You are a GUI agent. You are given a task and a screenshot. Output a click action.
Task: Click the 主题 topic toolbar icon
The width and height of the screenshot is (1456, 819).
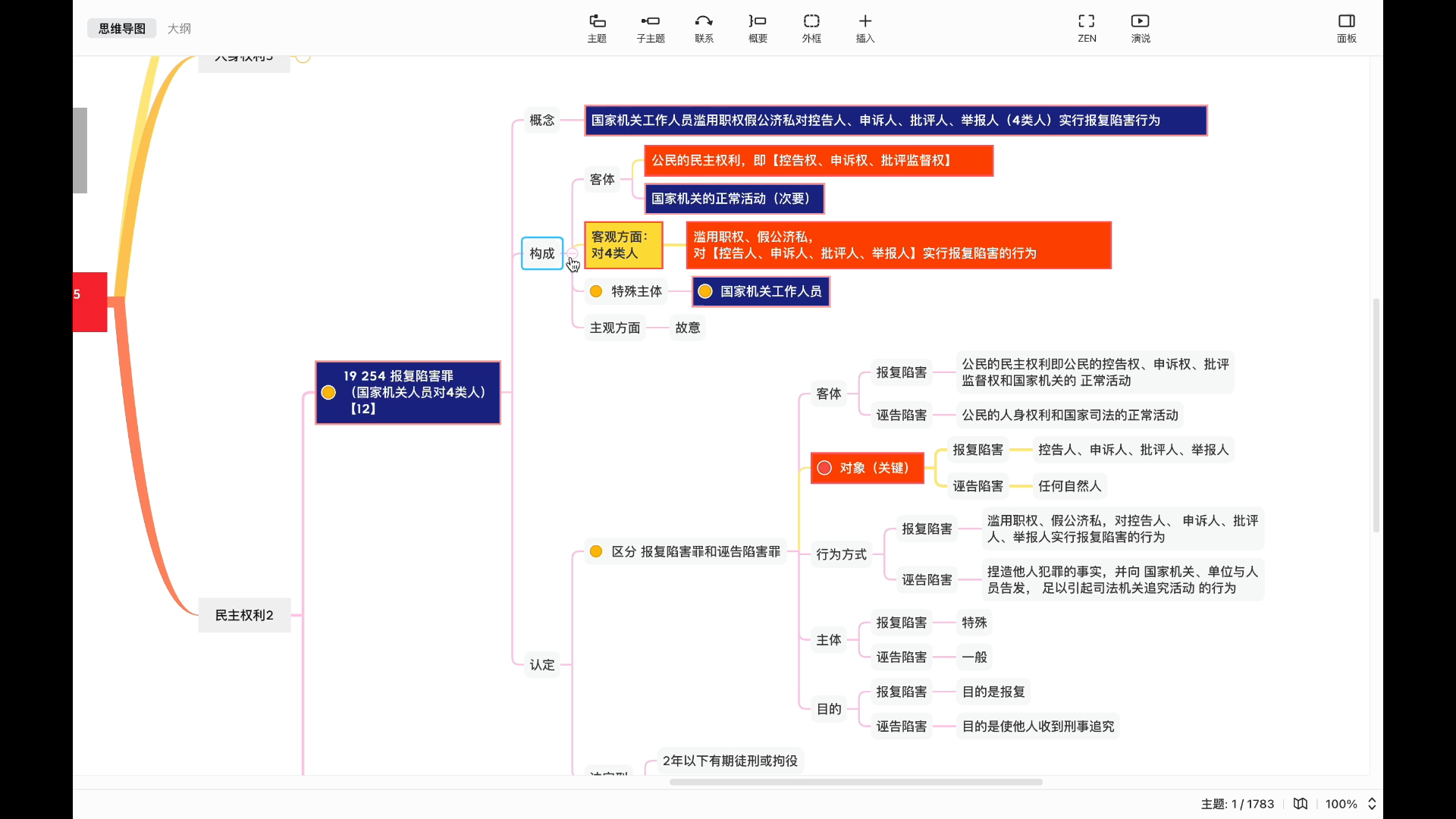pyautogui.click(x=597, y=28)
